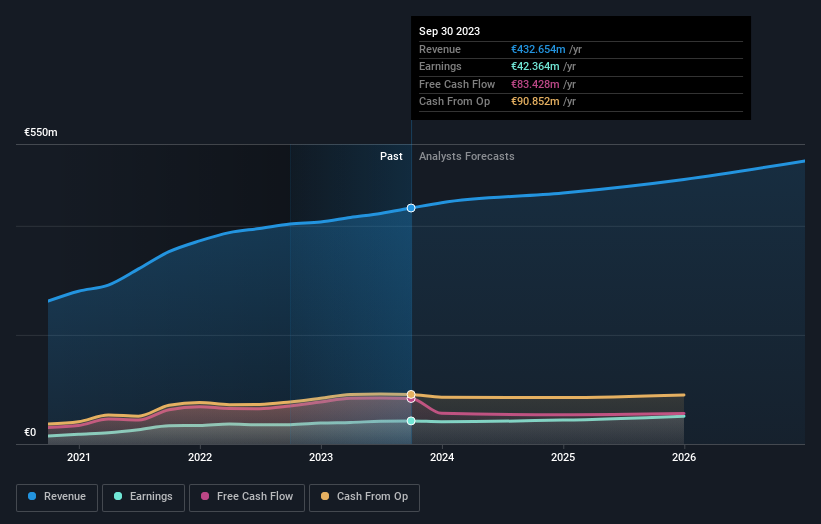Click the 2024 x-axis label
This screenshot has height=524, width=821.
coord(442,457)
